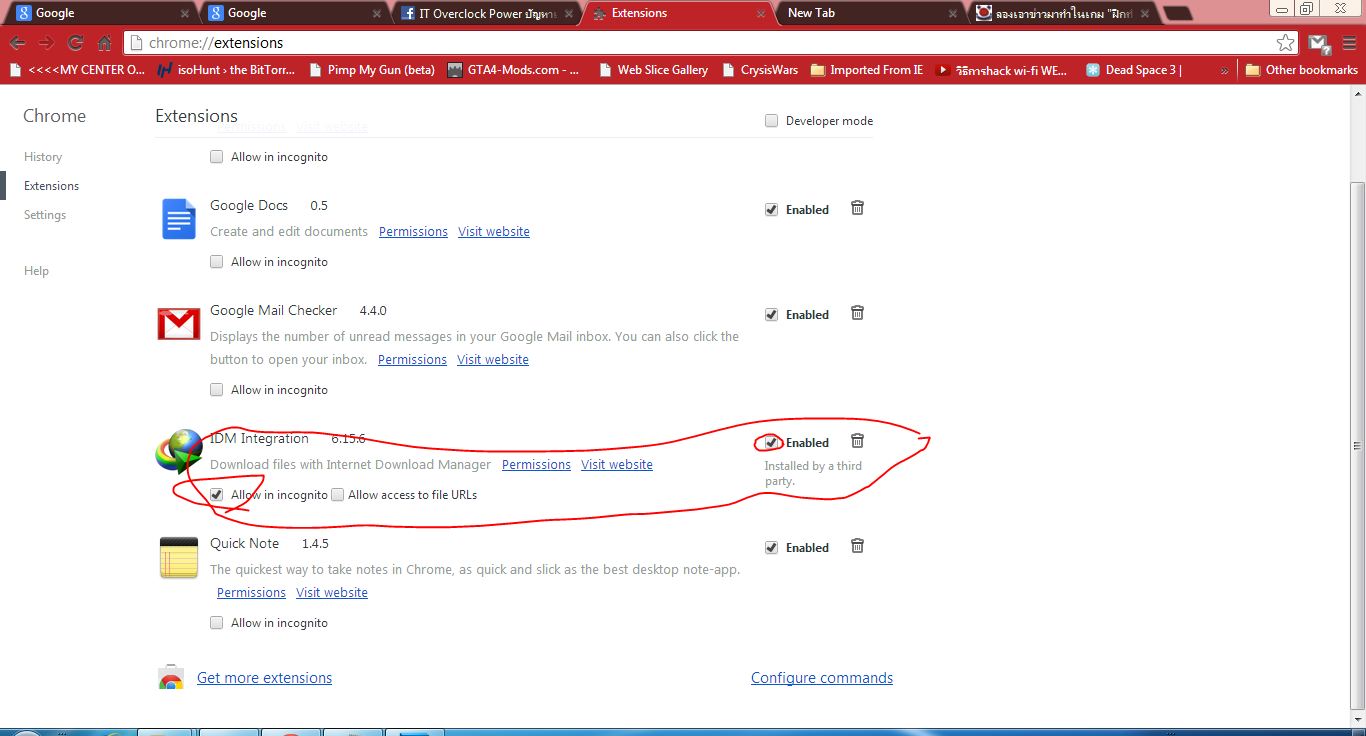Screen dimensions: 1366x736
Task: Close the New Tab tab
Action: point(952,14)
